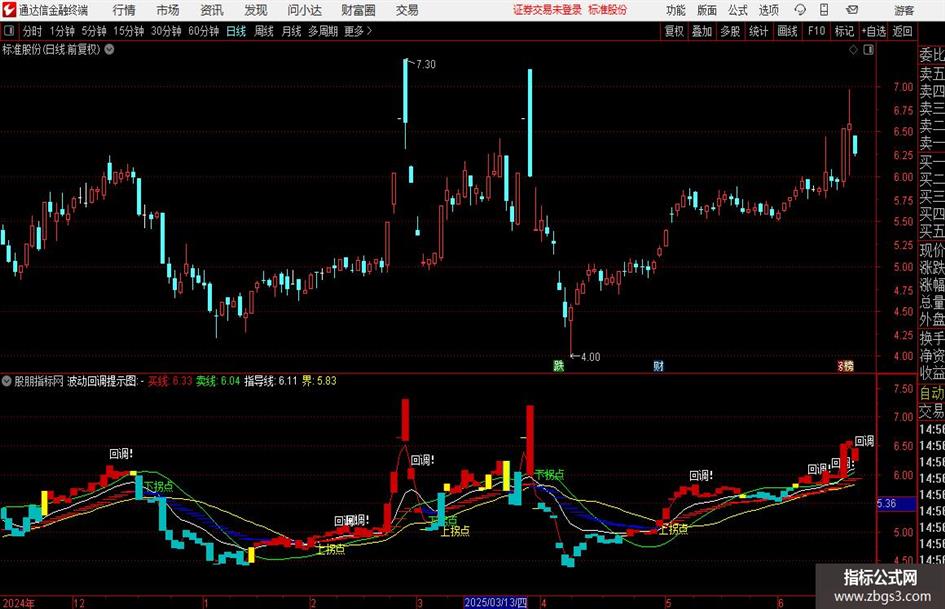Click the 界 5.83 indicator value

[319, 381]
